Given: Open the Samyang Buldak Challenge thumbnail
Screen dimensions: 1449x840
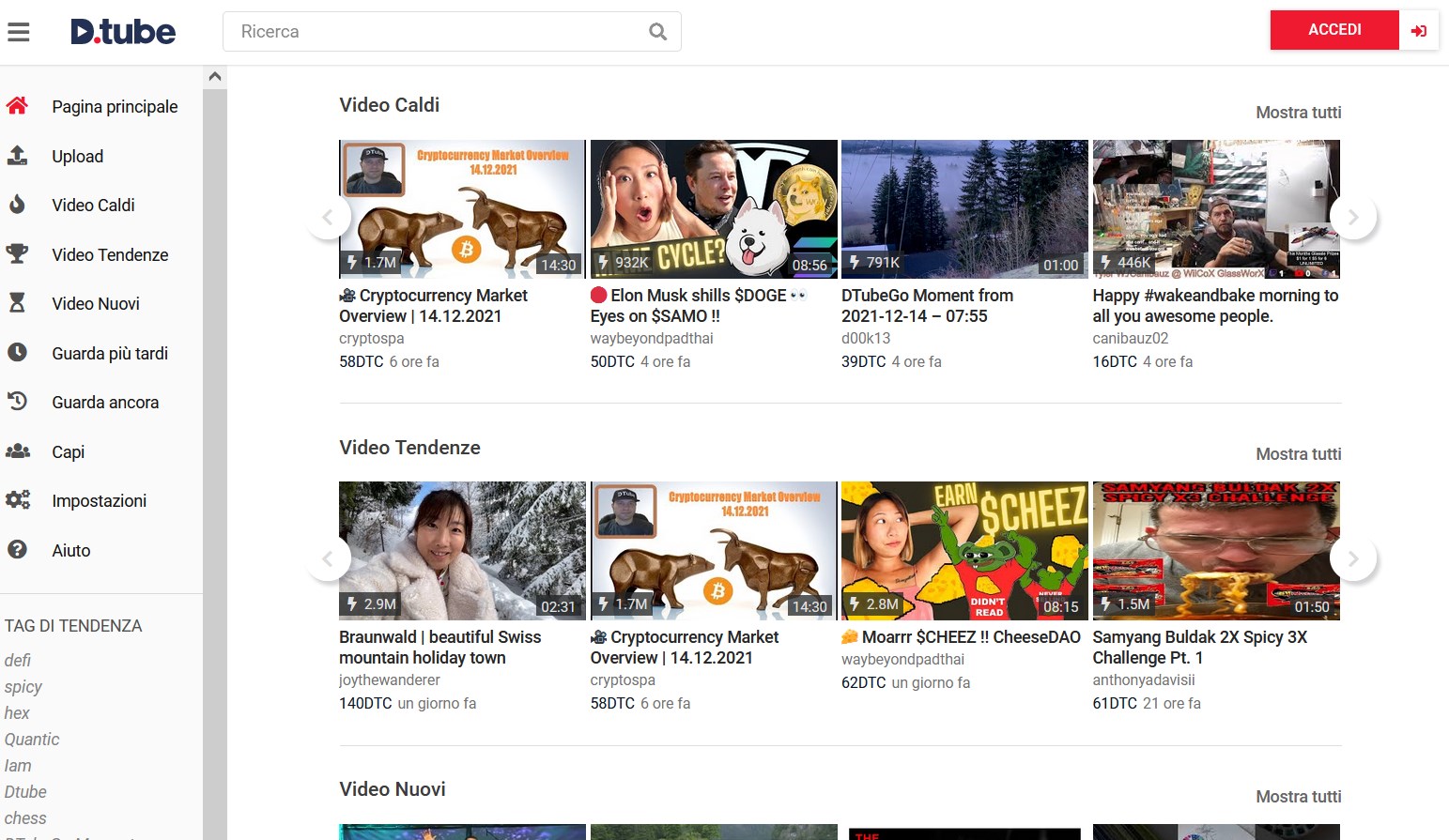Looking at the screenshot, I should tap(1216, 551).
